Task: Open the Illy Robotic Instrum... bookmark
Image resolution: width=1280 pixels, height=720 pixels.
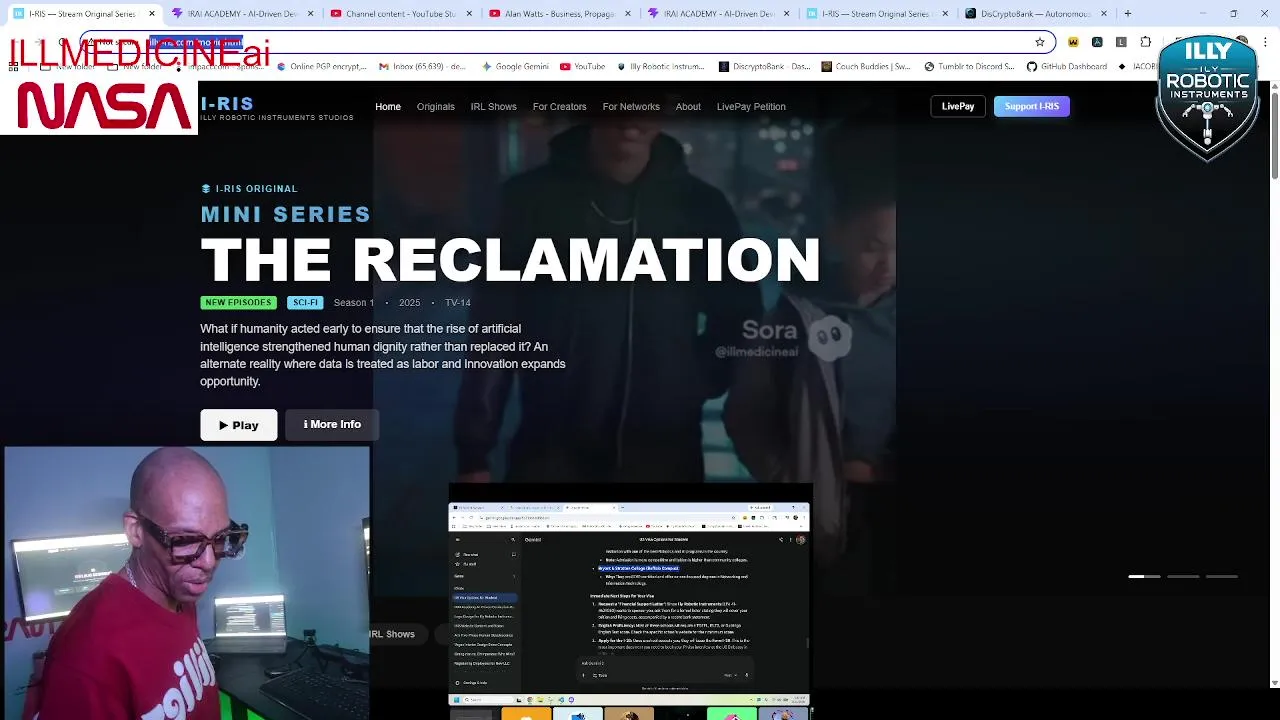Action: click(x=661, y=67)
